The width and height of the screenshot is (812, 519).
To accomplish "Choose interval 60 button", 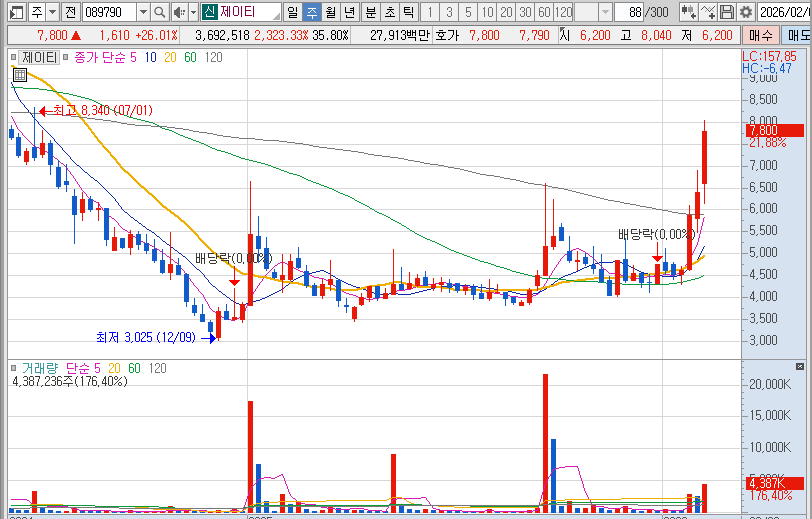I will coord(544,11).
